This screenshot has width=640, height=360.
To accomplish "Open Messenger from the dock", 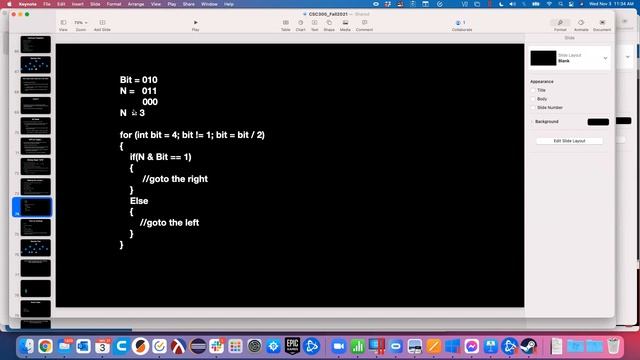I will click(x=471, y=346).
